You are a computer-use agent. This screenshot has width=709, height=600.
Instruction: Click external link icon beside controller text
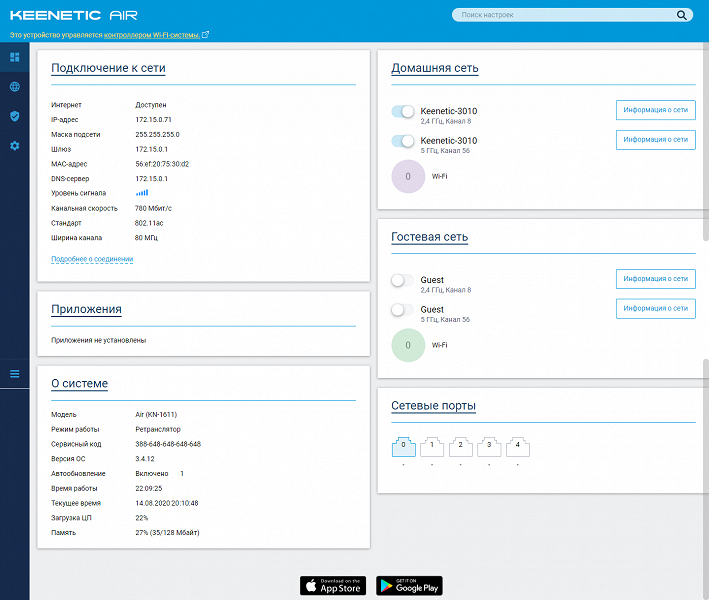205,34
